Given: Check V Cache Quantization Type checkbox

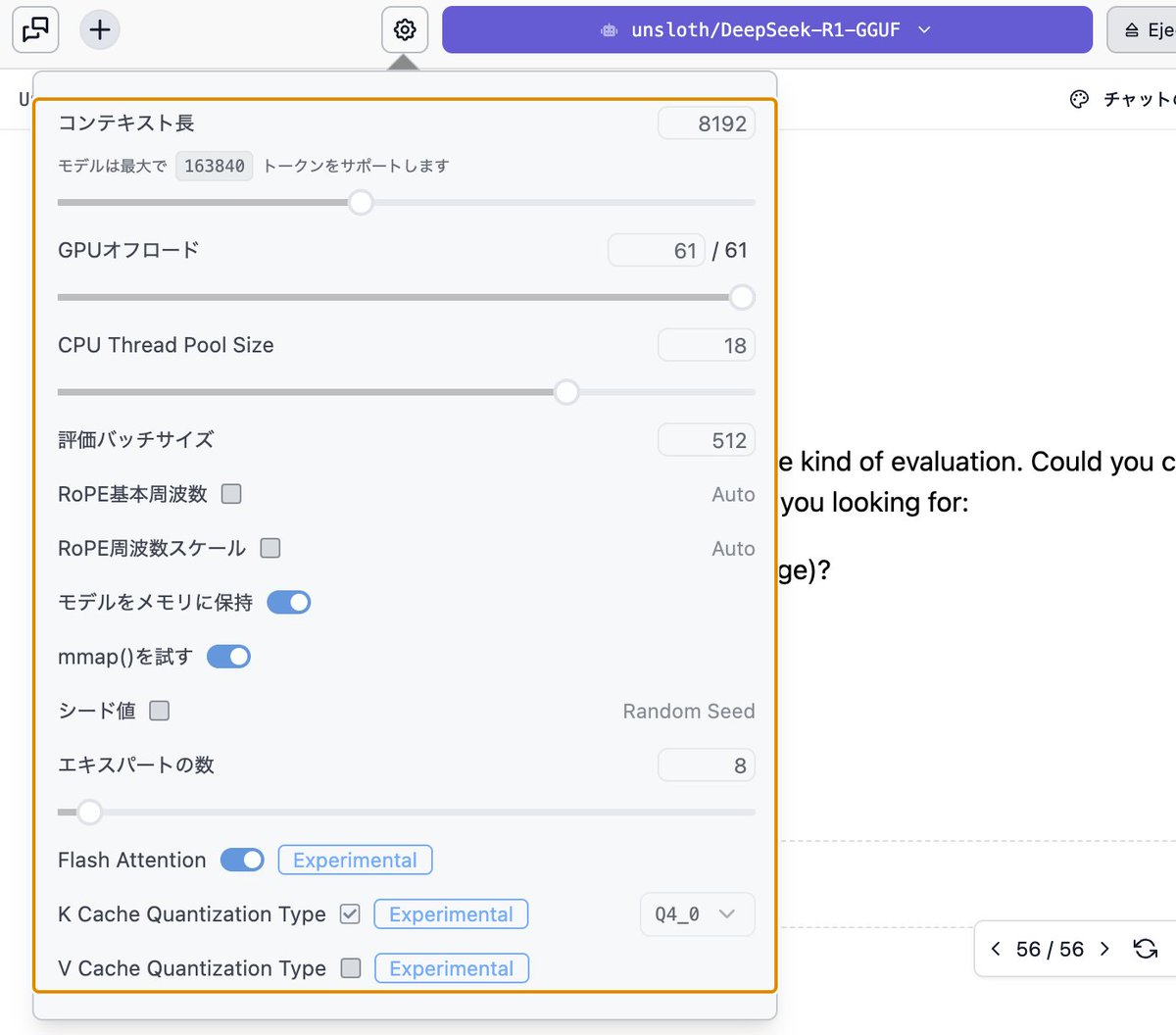Looking at the screenshot, I should (x=351, y=968).
